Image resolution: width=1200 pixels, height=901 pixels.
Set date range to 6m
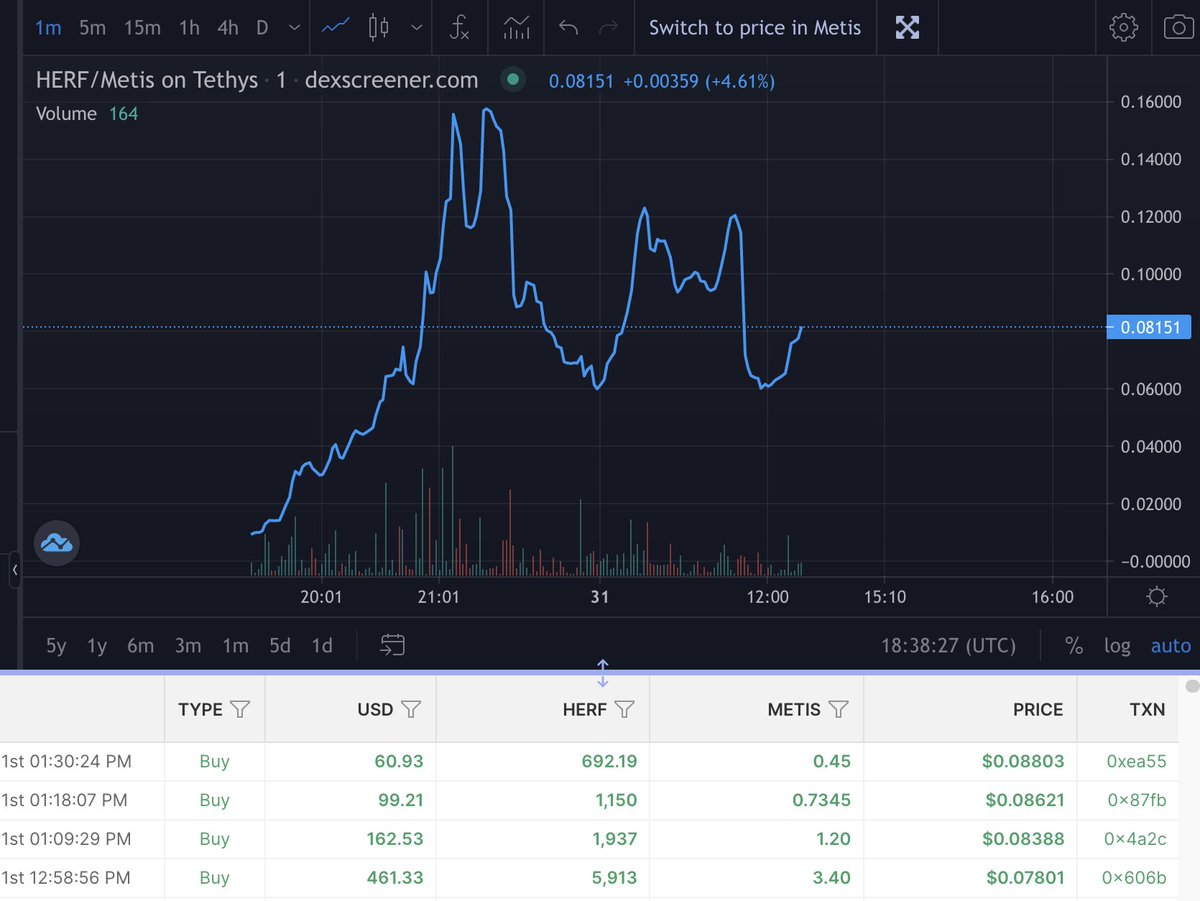tap(140, 646)
